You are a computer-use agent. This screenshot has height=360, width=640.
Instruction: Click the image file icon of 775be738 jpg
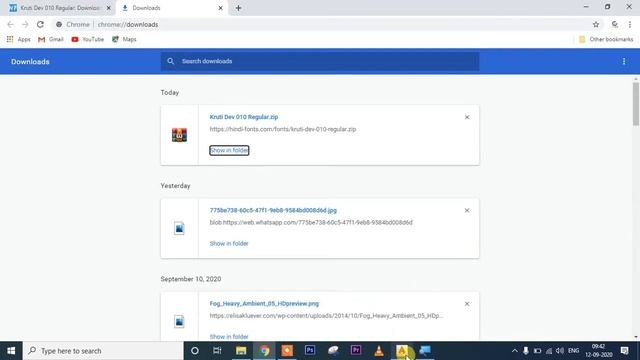[x=179, y=228]
